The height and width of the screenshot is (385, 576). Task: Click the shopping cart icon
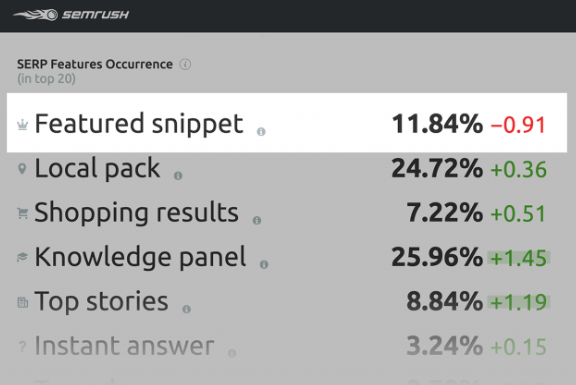coord(22,213)
